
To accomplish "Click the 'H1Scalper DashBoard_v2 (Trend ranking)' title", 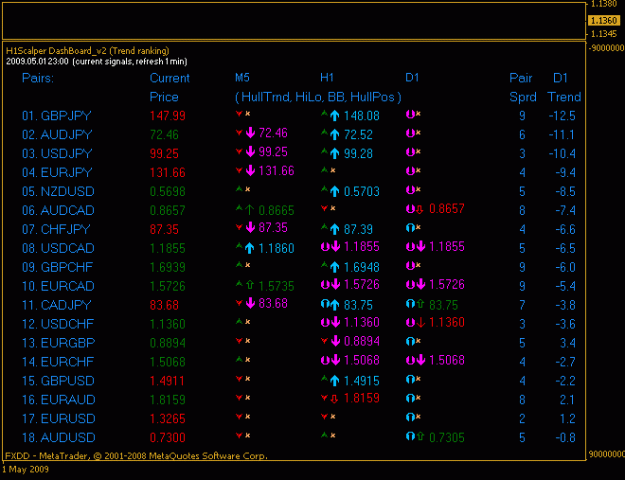I will click(88, 51).
